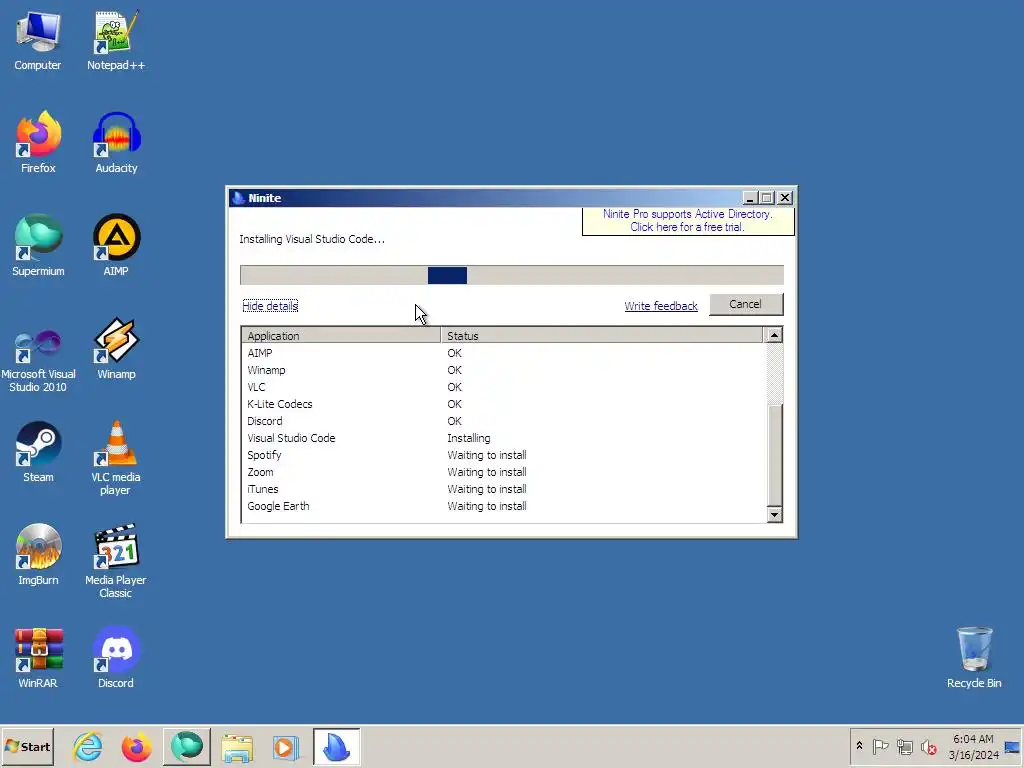This screenshot has width=1024, height=768.
Task: Click the Action Center flag tray icon
Action: pos(880,746)
